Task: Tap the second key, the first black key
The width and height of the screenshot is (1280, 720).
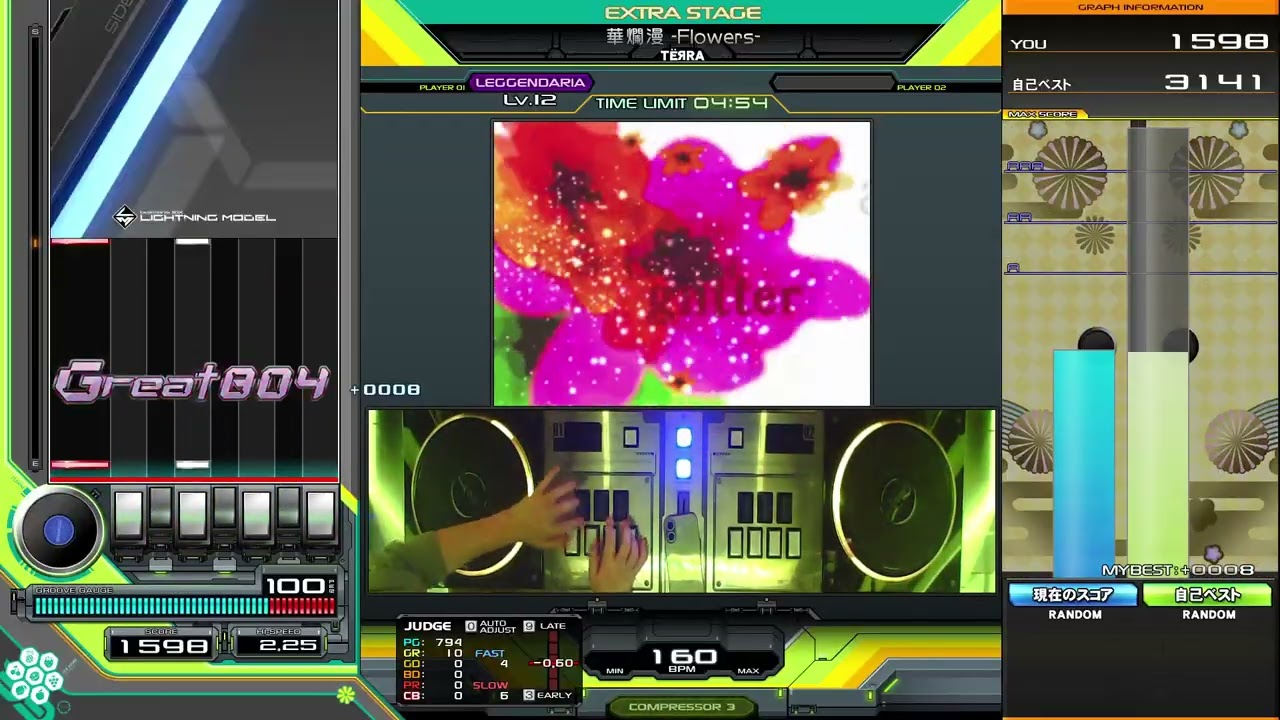Action: (x=160, y=508)
